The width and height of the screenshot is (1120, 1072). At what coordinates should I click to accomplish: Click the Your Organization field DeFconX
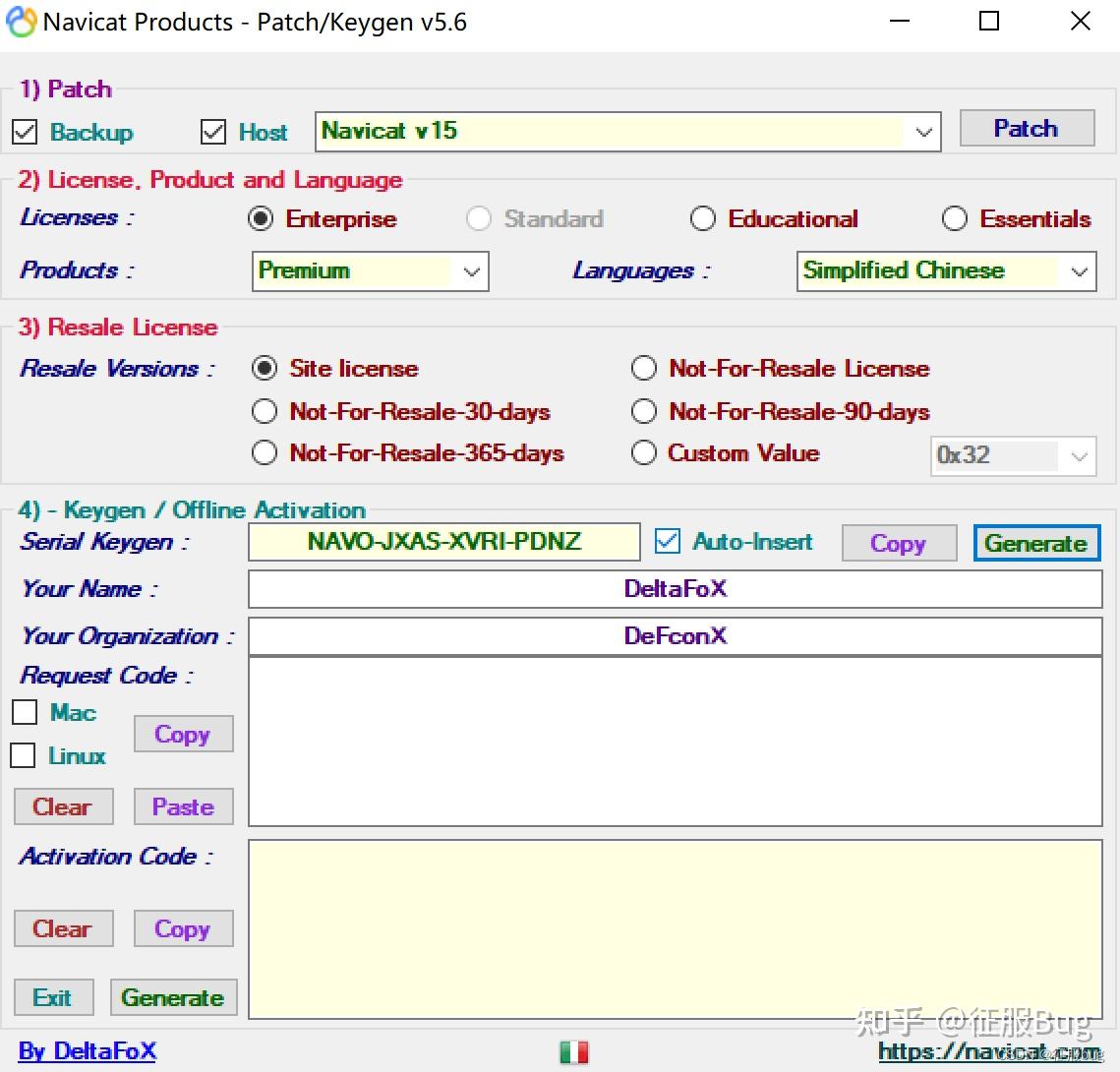pos(675,635)
